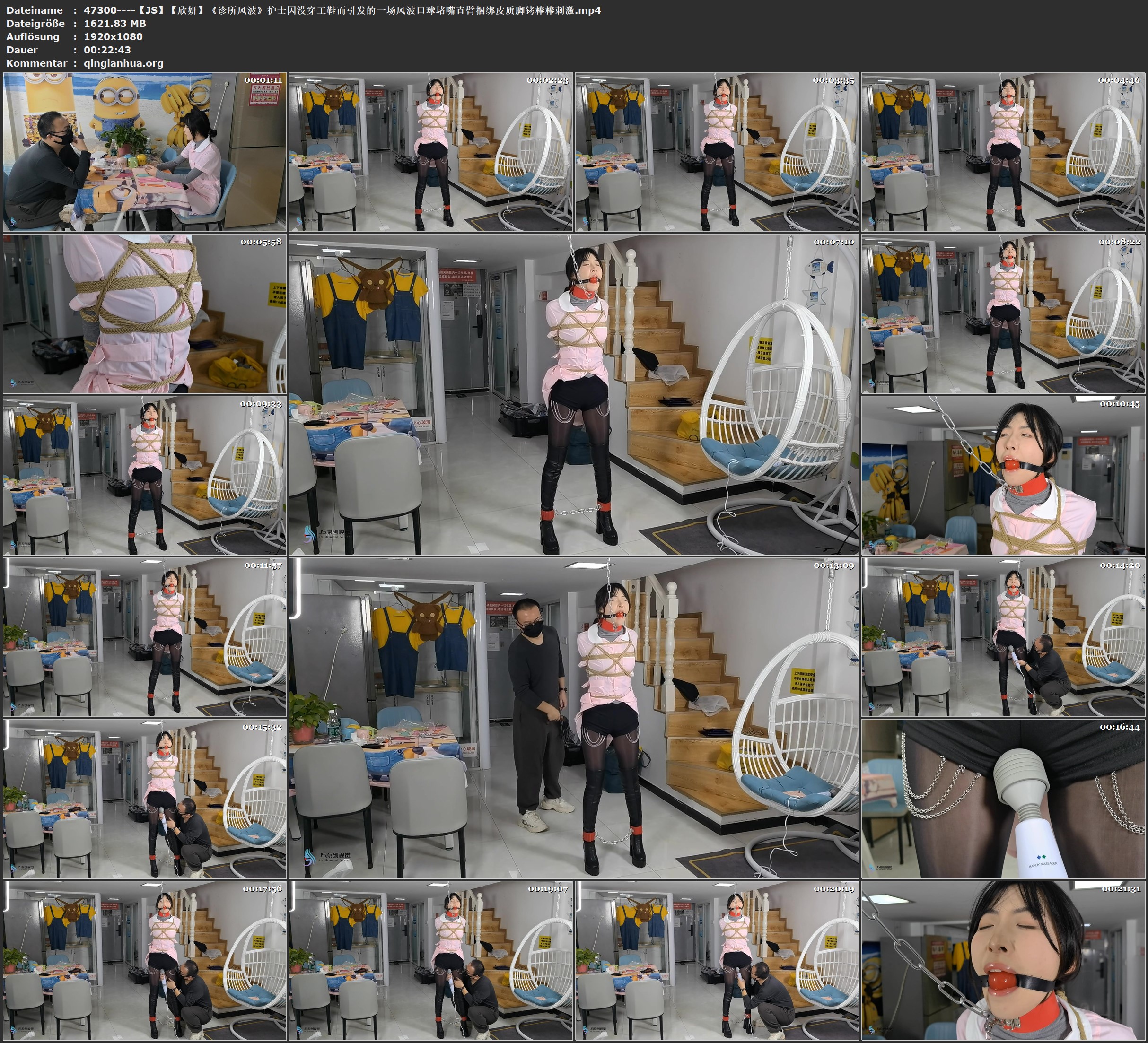Viewport: 1148px width, 1043px height.
Task: Open the close-up thumbnail at 00:05:58
Action: 145,313
